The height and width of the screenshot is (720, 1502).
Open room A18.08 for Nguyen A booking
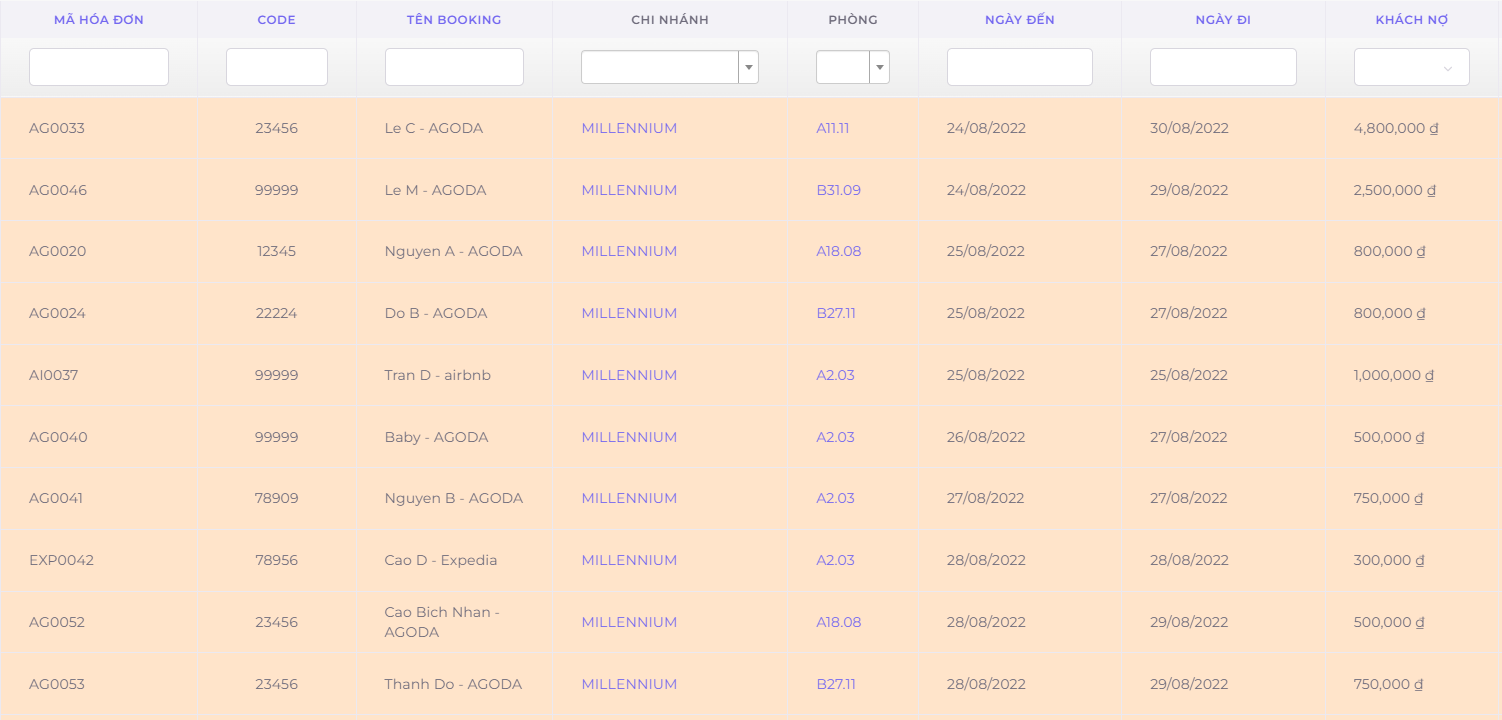[838, 251]
